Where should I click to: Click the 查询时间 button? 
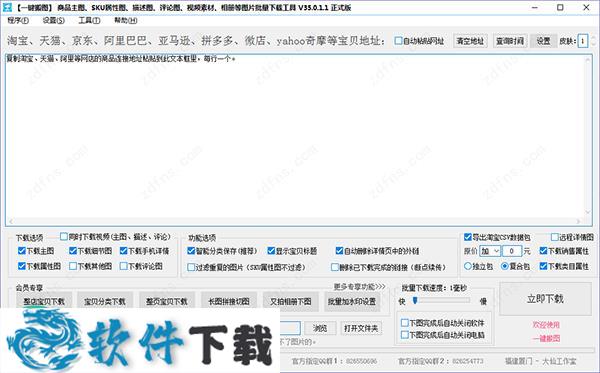click(x=510, y=41)
